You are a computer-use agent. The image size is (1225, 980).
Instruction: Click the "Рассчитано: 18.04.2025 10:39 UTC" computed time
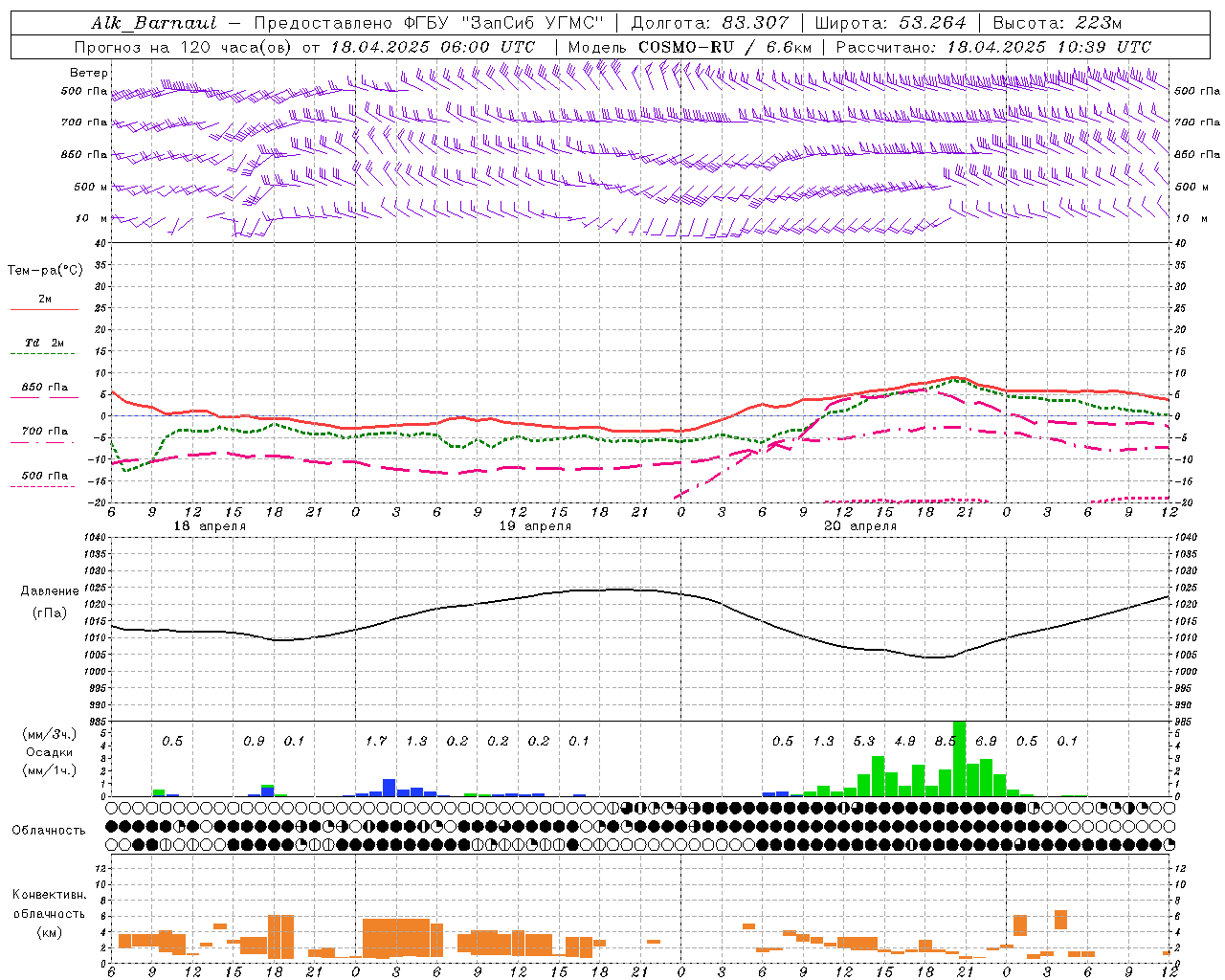click(993, 47)
